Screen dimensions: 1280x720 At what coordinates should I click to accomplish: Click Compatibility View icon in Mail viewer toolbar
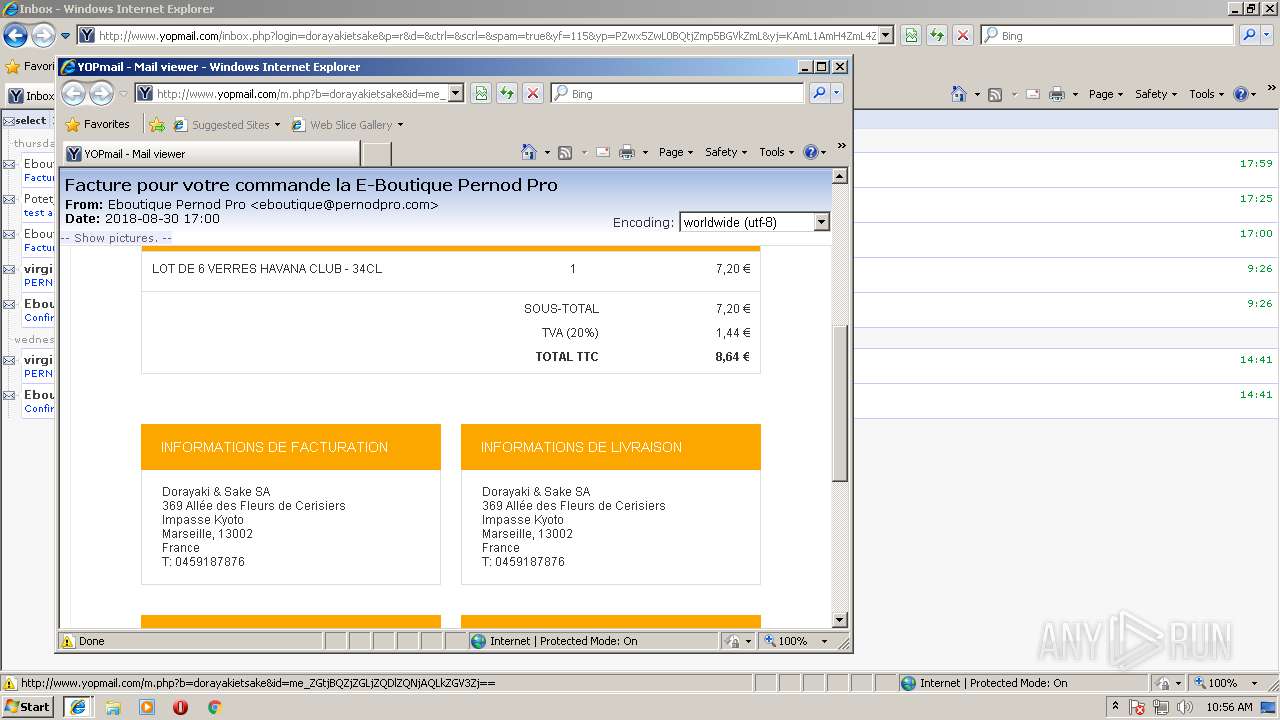pyautogui.click(x=481, y=93)
